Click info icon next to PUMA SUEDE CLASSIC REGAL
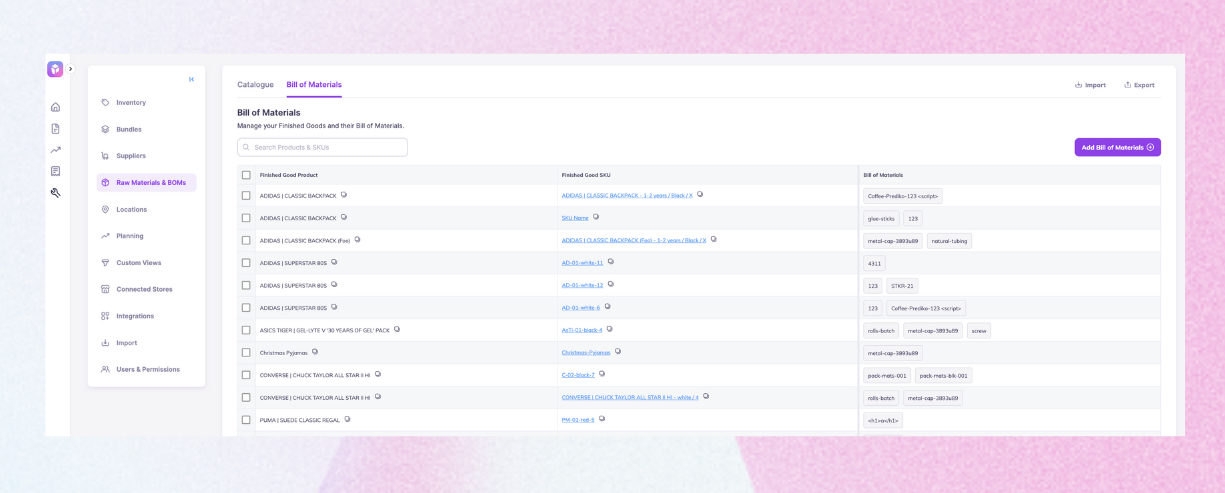The width and height of the screenshot is (1225, 493). [x=347, y=419]
